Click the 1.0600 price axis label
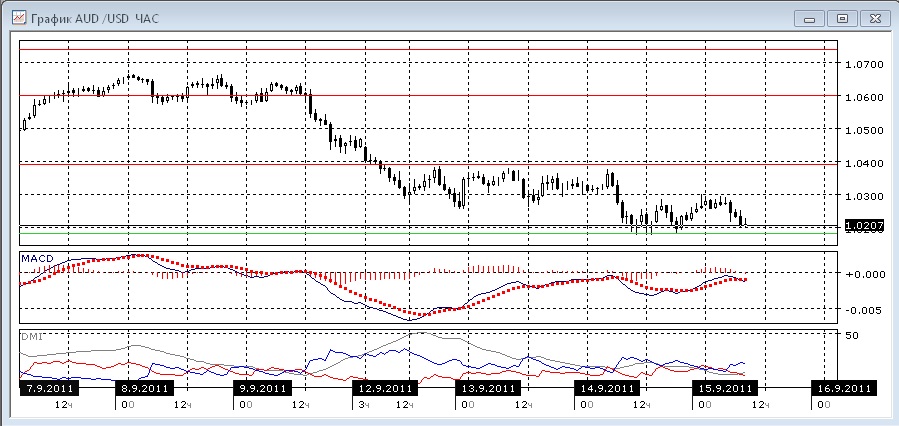The height and width of the screenshot is (426, 899). tap(864, 97)
